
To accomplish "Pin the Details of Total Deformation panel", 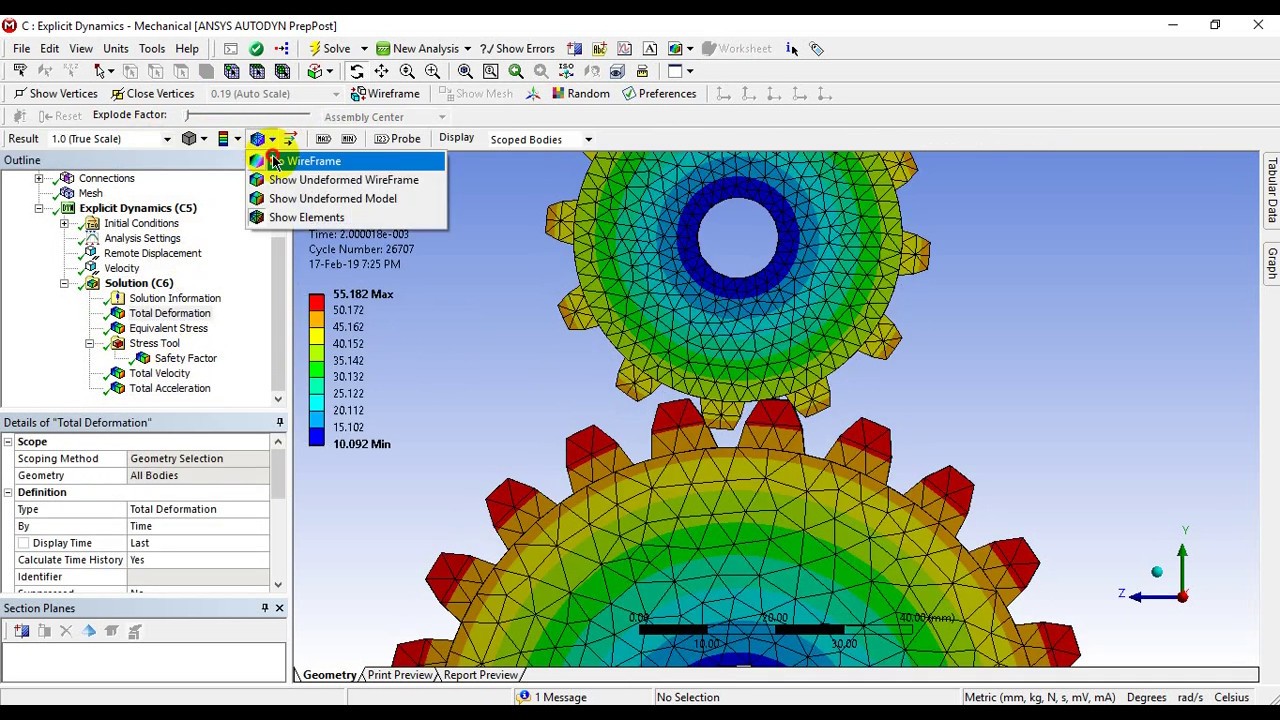I will 279,423.
